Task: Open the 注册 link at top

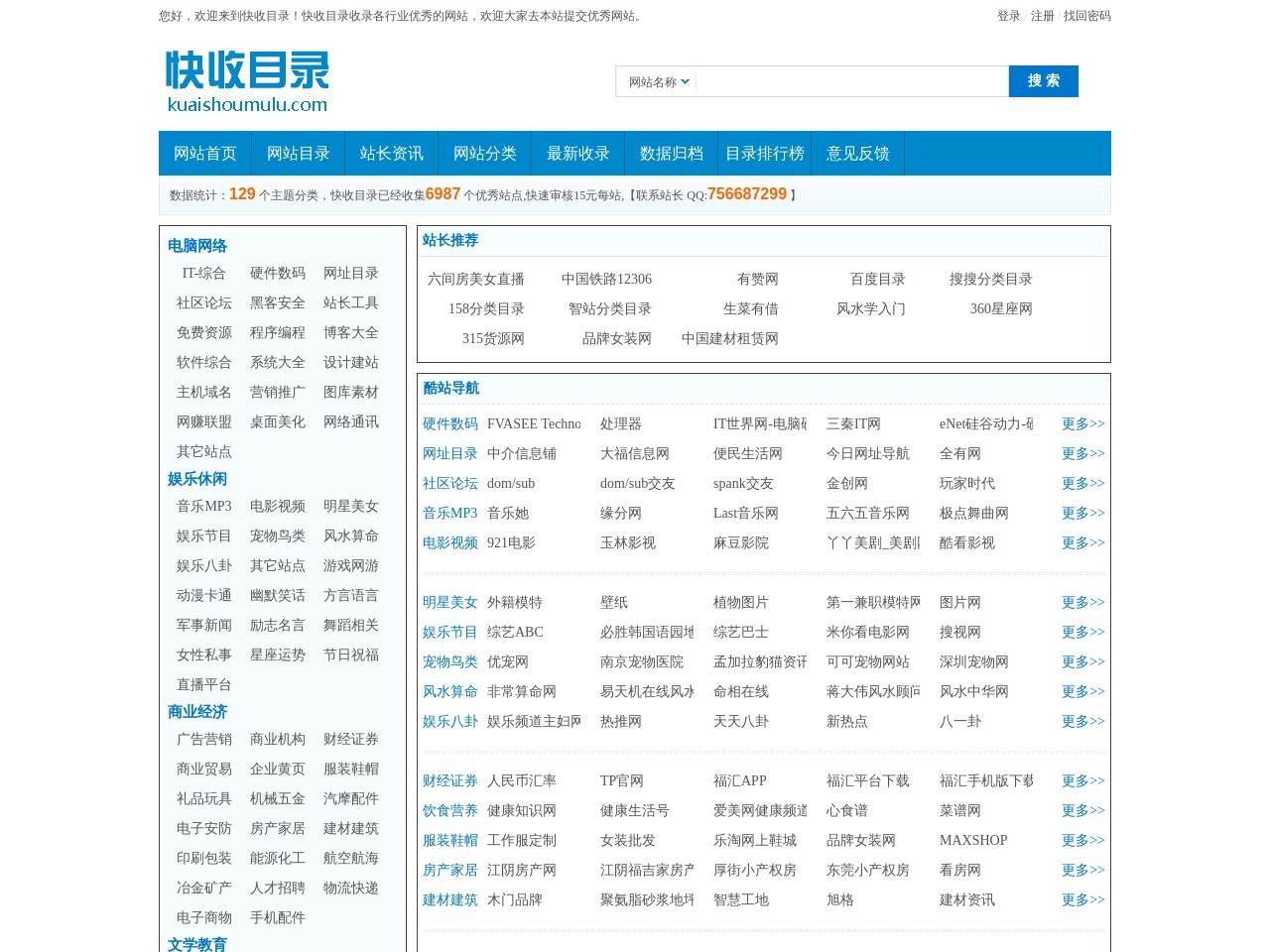Action: pos(1042,16)
